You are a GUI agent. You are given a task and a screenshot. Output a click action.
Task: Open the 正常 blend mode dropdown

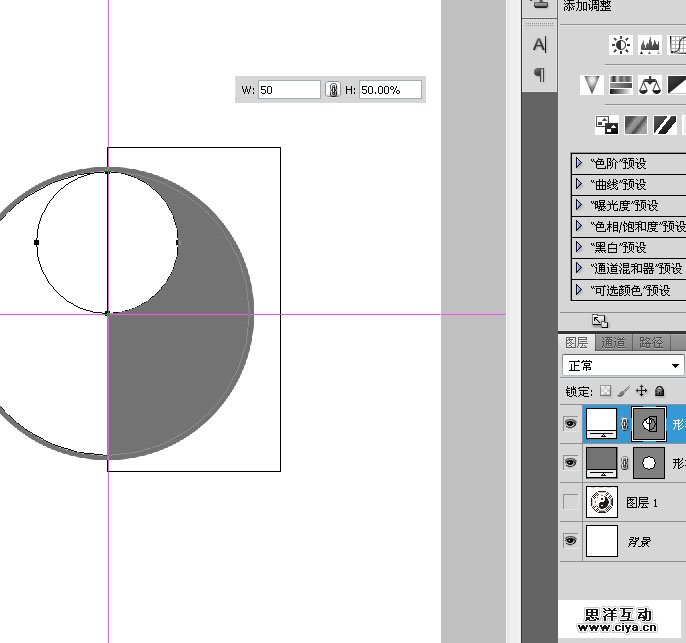[x=623, y=366]
